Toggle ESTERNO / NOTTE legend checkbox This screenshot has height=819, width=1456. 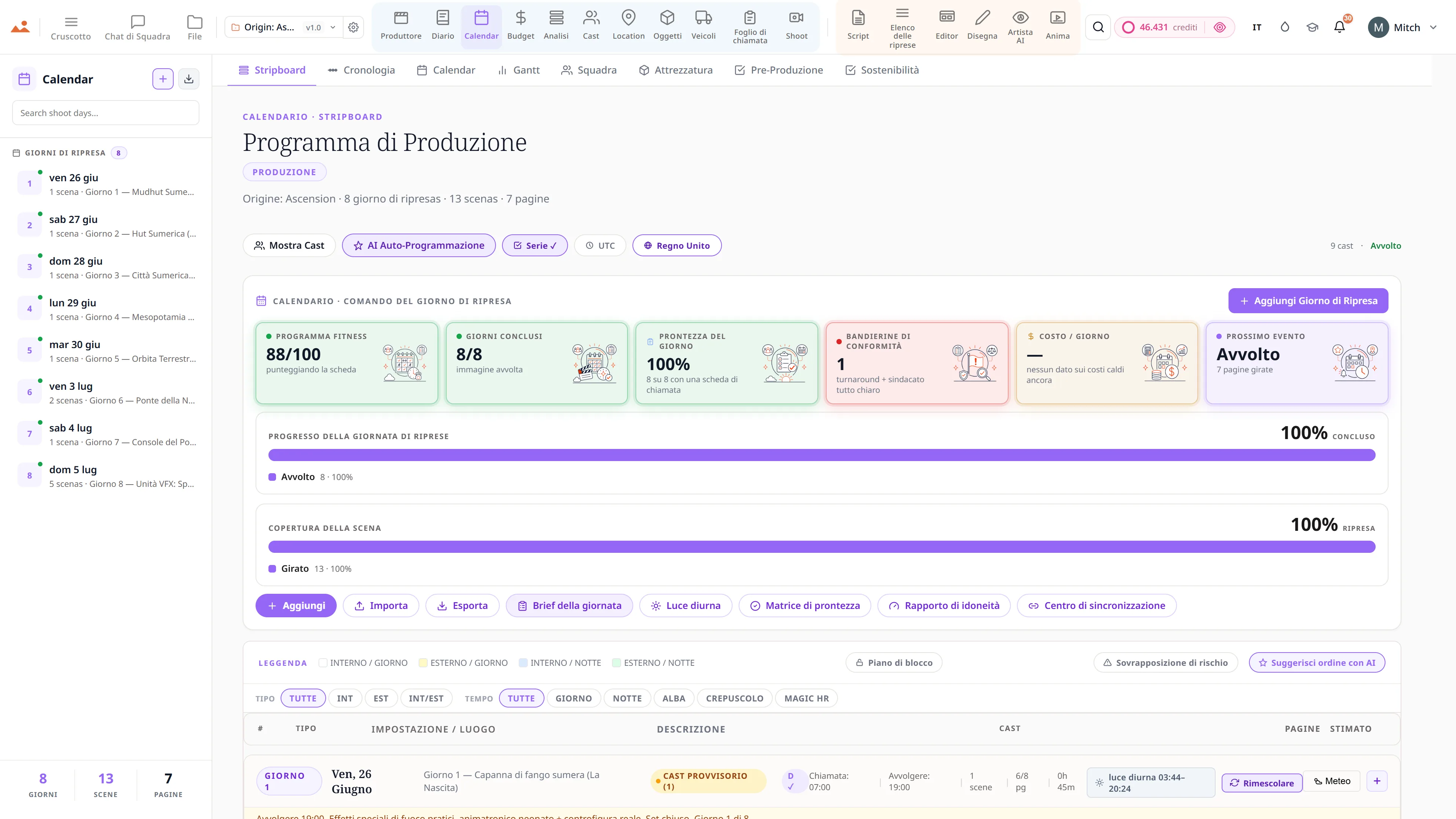coord(617,662)
